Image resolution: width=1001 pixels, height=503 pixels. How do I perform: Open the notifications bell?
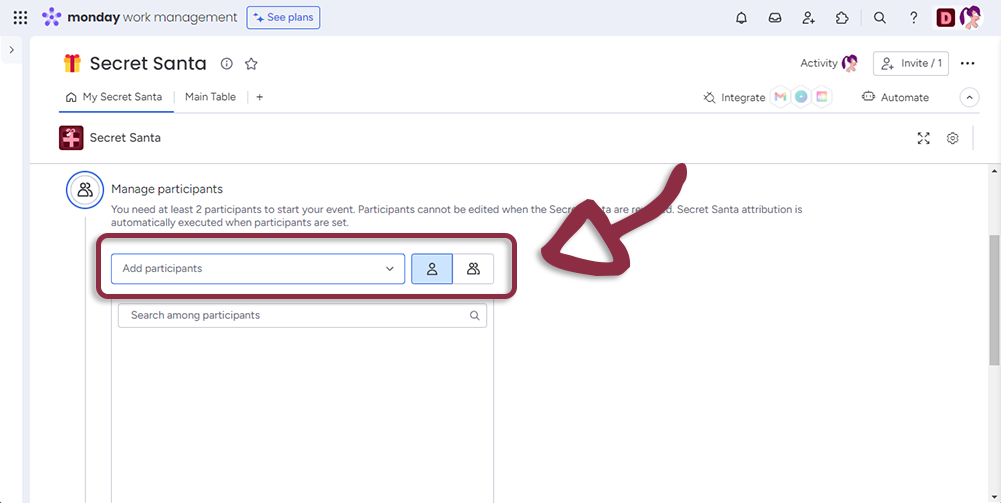click(x=741, y=18)
